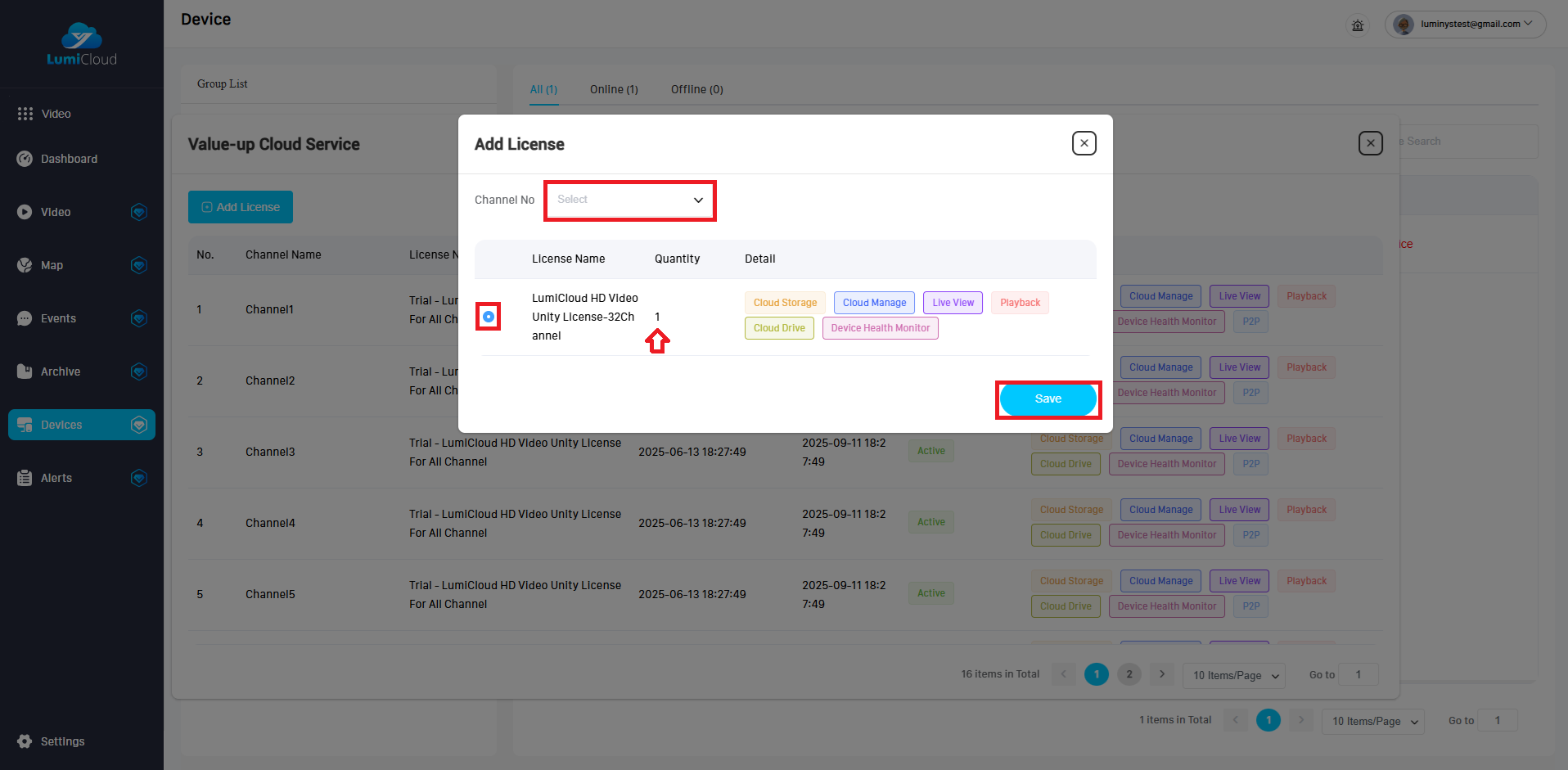Image resolution: width=1568 pixels, height=770 pixels.
Task: Close the Value-up Cloud Service panel
Action: 1370,143
